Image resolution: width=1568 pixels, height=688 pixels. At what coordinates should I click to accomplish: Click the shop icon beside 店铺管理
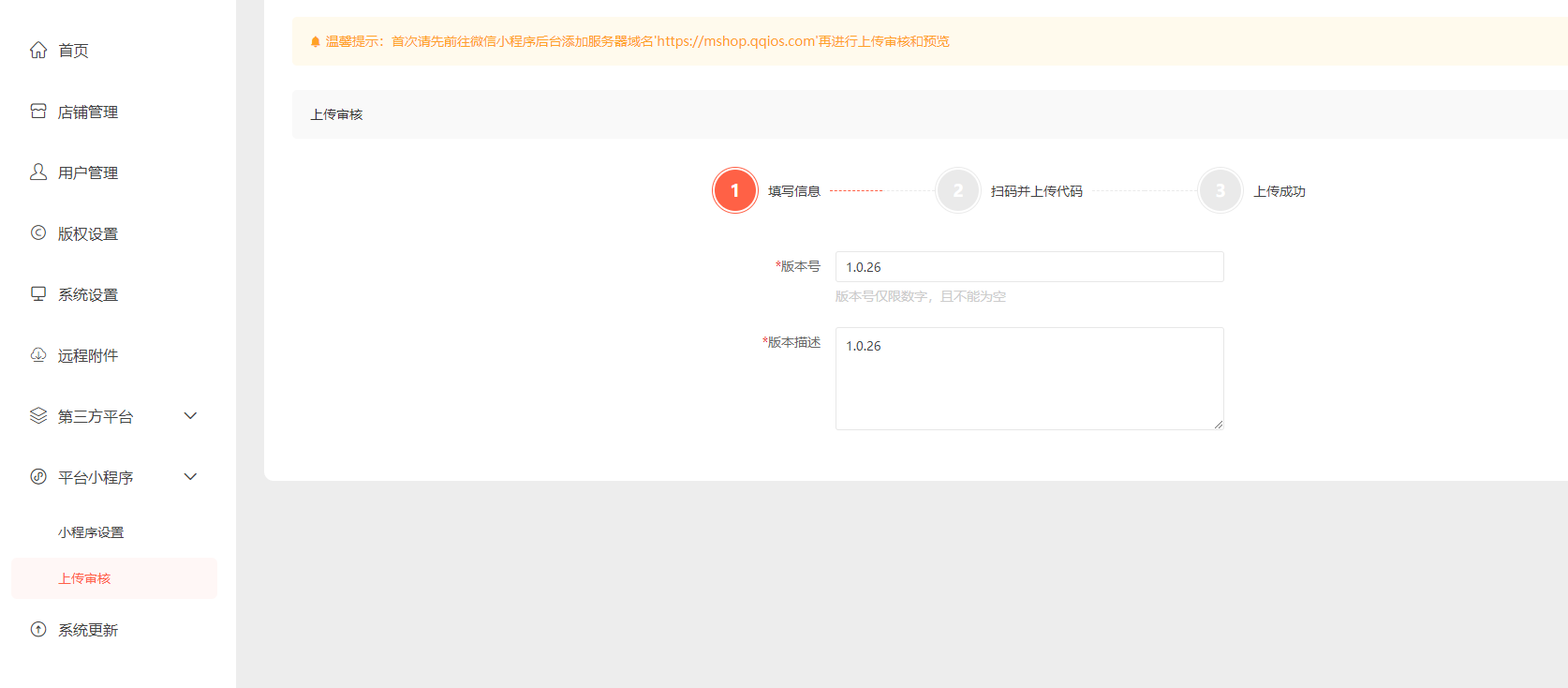[x=38, y=111]
